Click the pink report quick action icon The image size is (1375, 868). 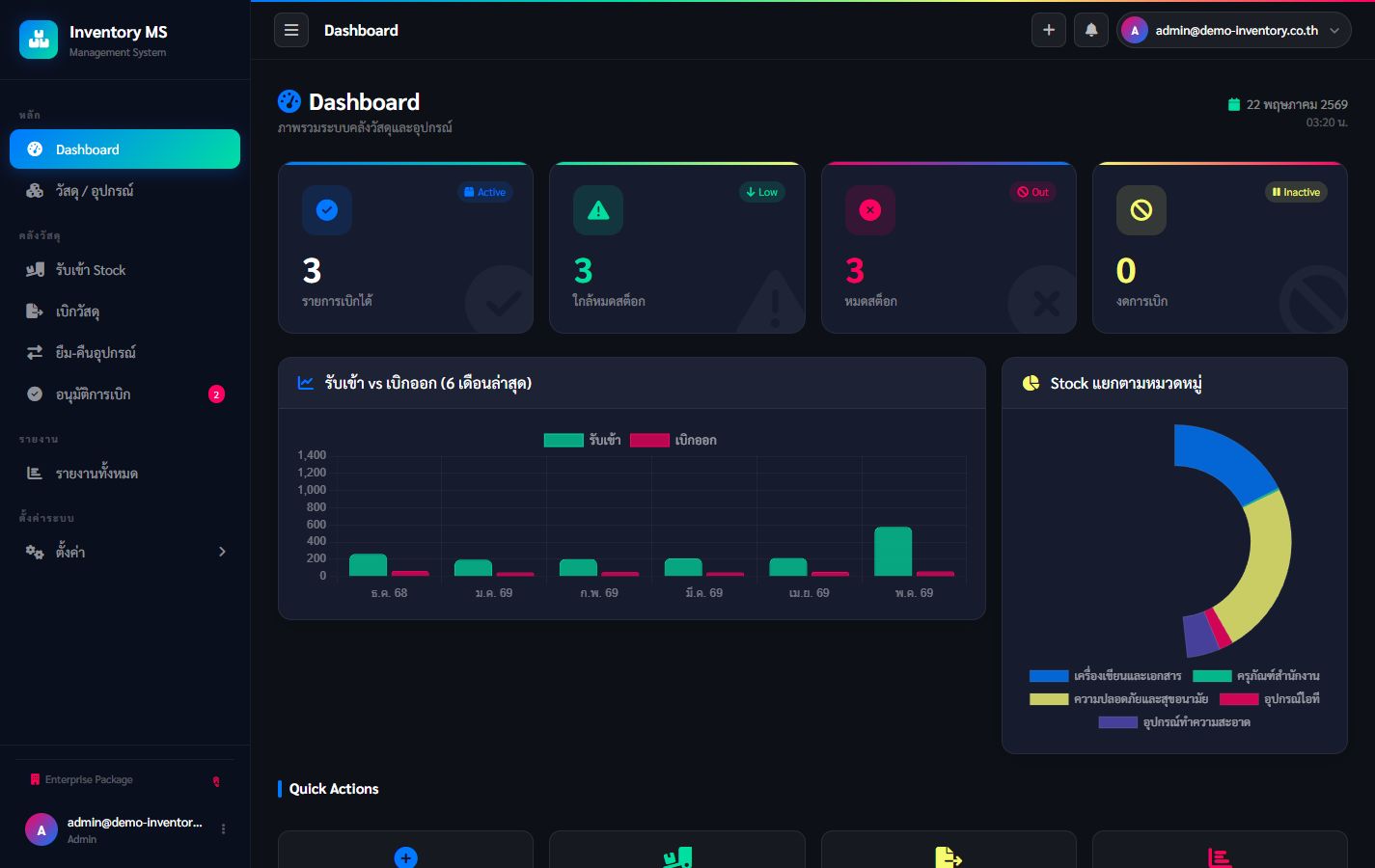1220,857
